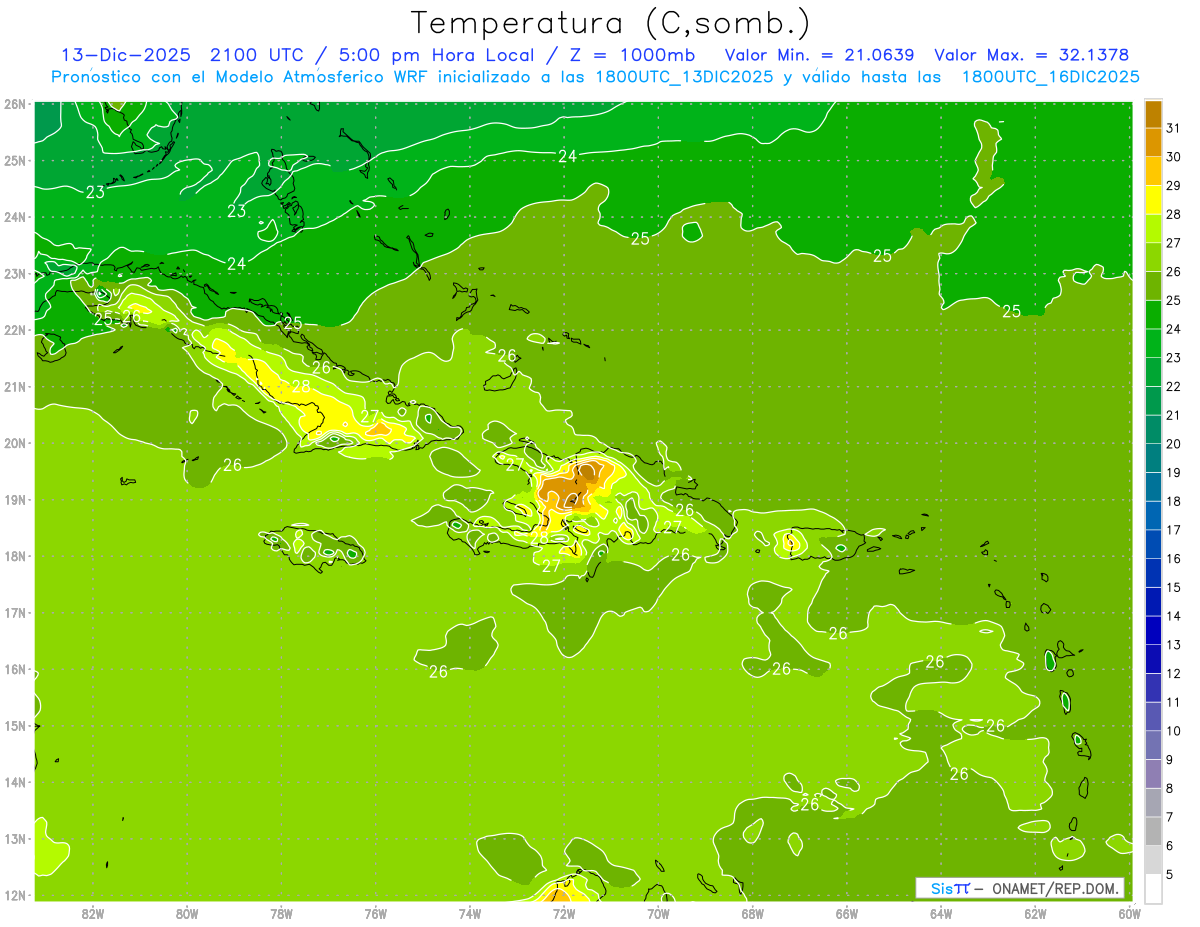
Task: Click the 70W longitude label
Action: tap(658, 912)
